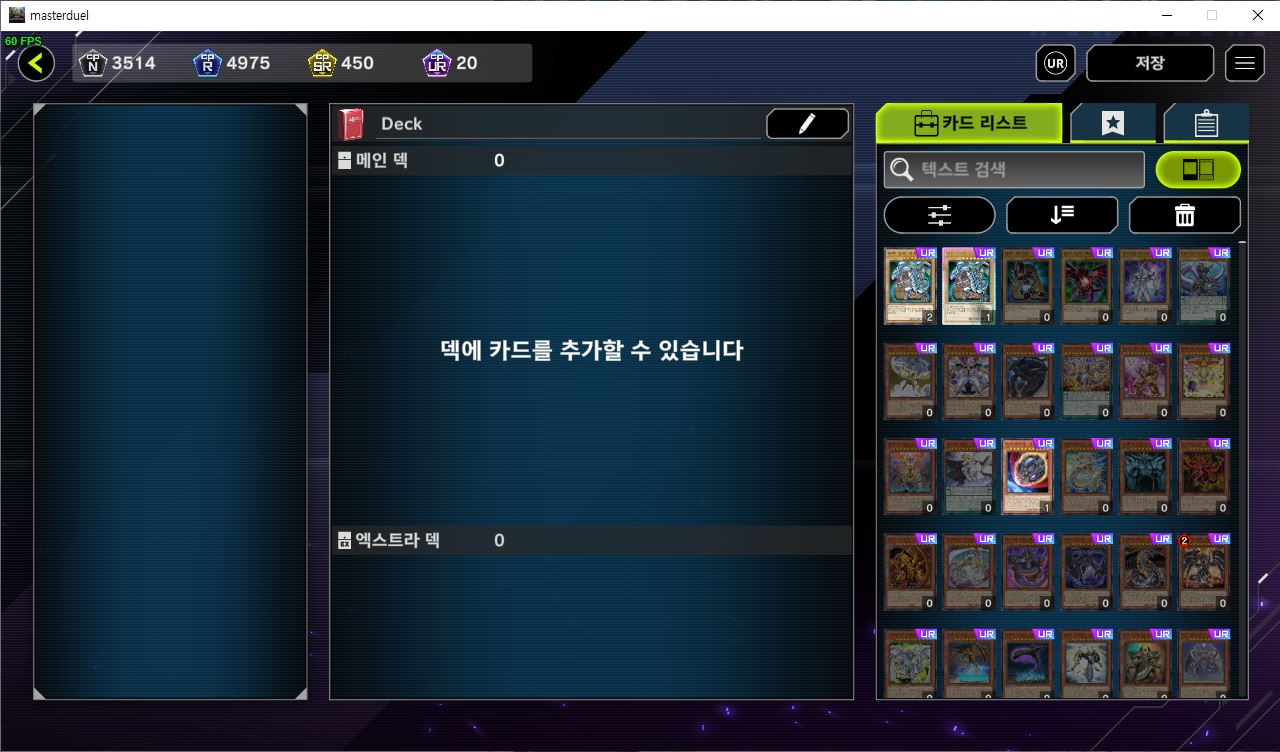This screenshot has width=1280, height=752.
Task: Open the sort order button
Action: tap(1062, 215)
